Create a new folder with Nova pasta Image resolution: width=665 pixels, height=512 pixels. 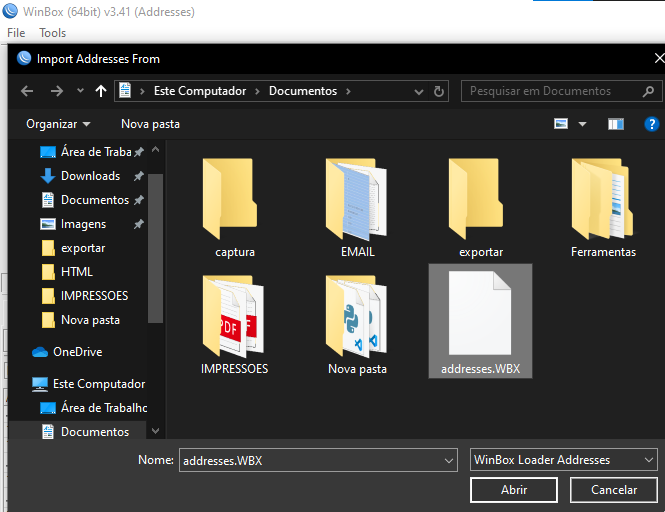click(150, 124)
